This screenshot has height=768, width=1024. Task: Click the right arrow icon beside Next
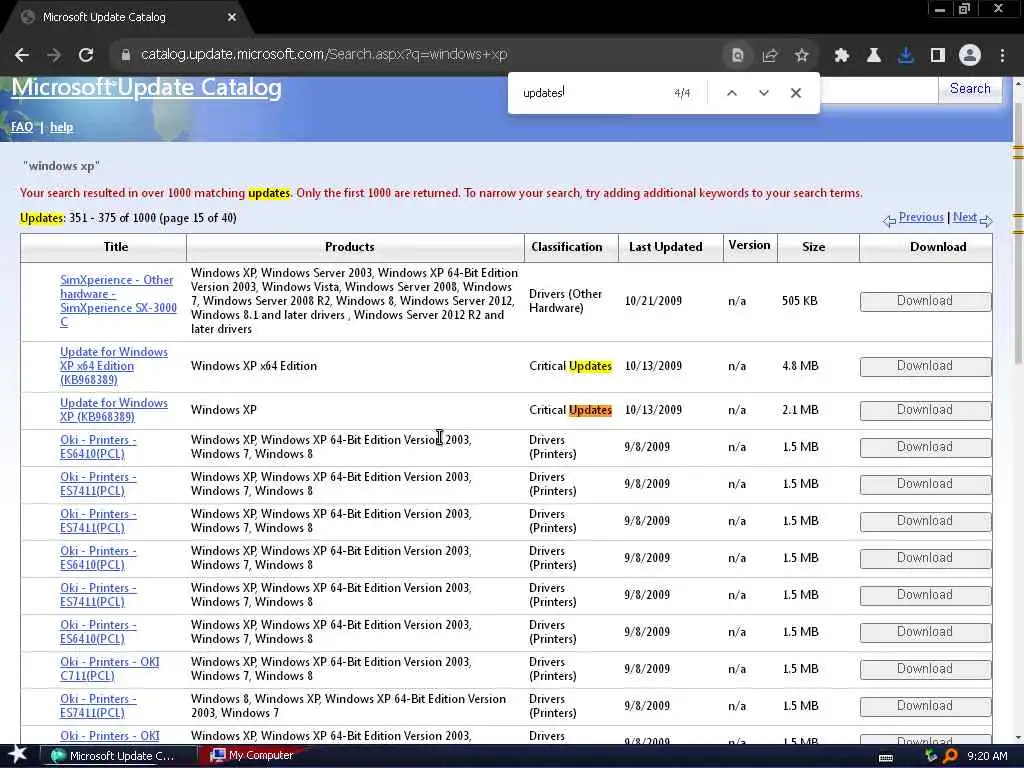[x=986, y=221]
